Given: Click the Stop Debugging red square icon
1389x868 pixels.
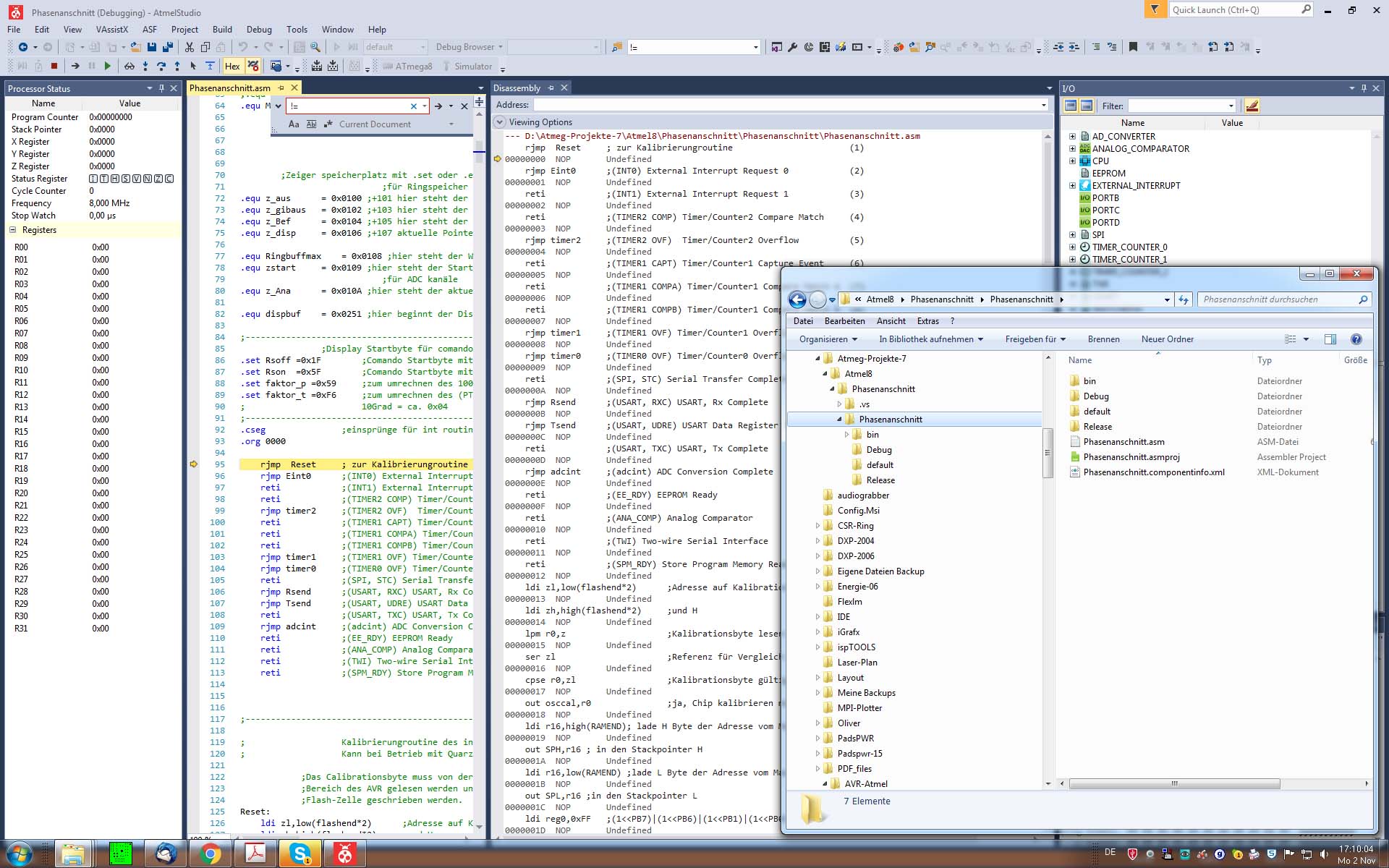Looking at the screenshot, I should (x=54, y=66).
